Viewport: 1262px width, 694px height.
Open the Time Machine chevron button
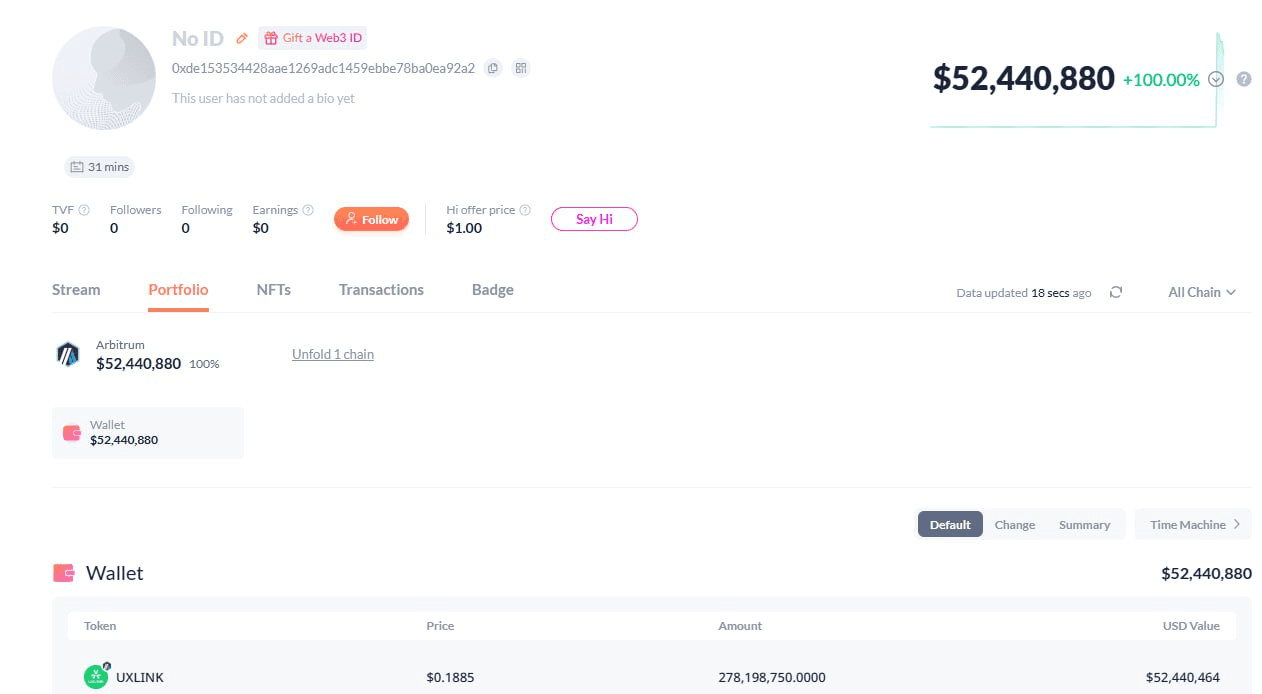click(1193, 524)
